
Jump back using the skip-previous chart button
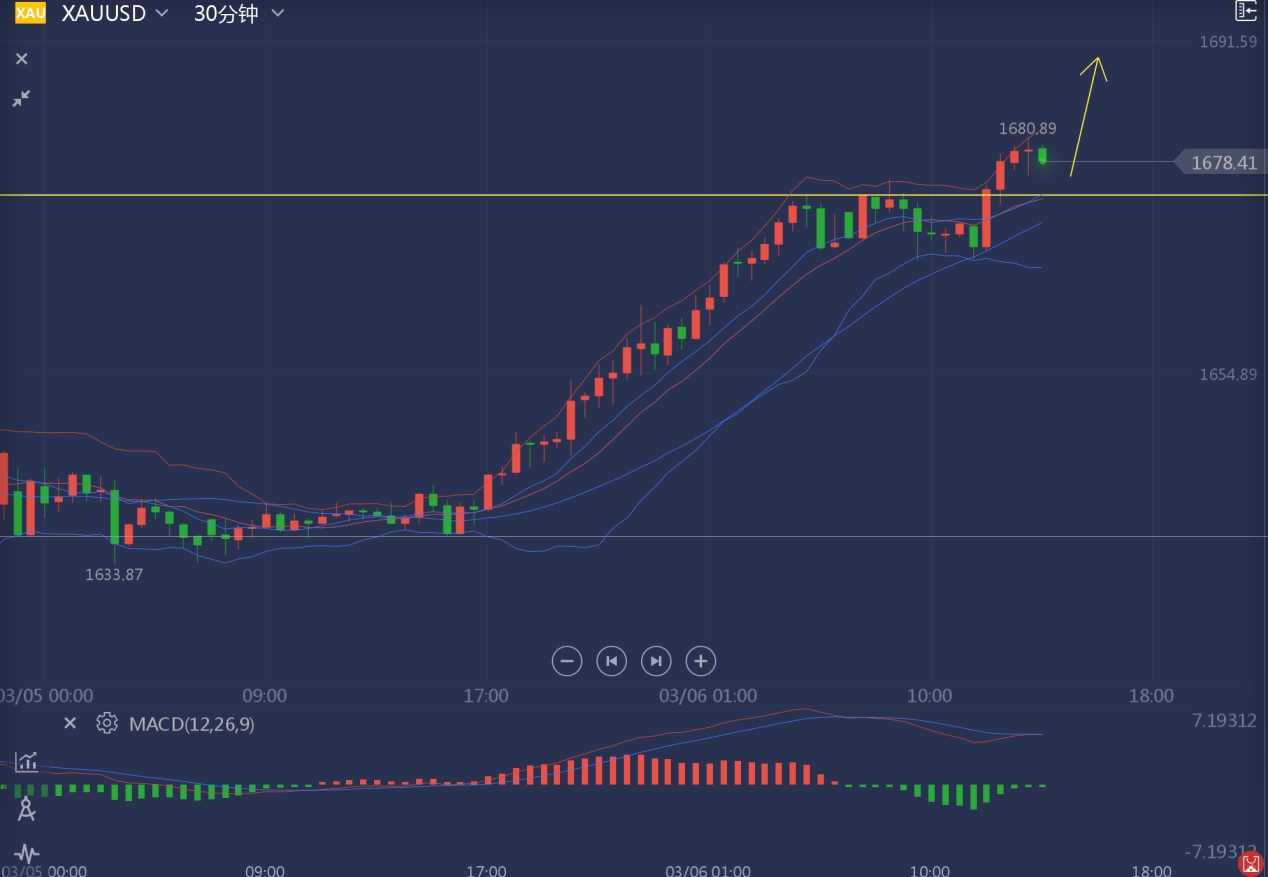611,661
